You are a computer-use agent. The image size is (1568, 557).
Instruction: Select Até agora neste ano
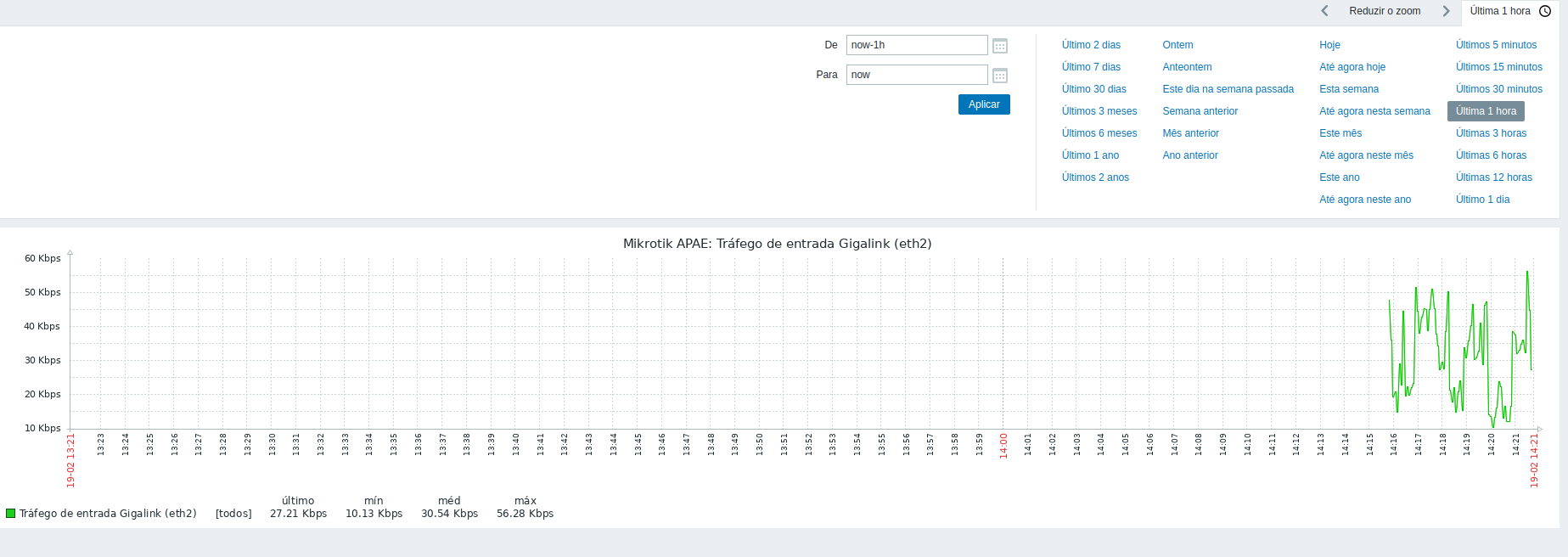[x=1364, y=200]
